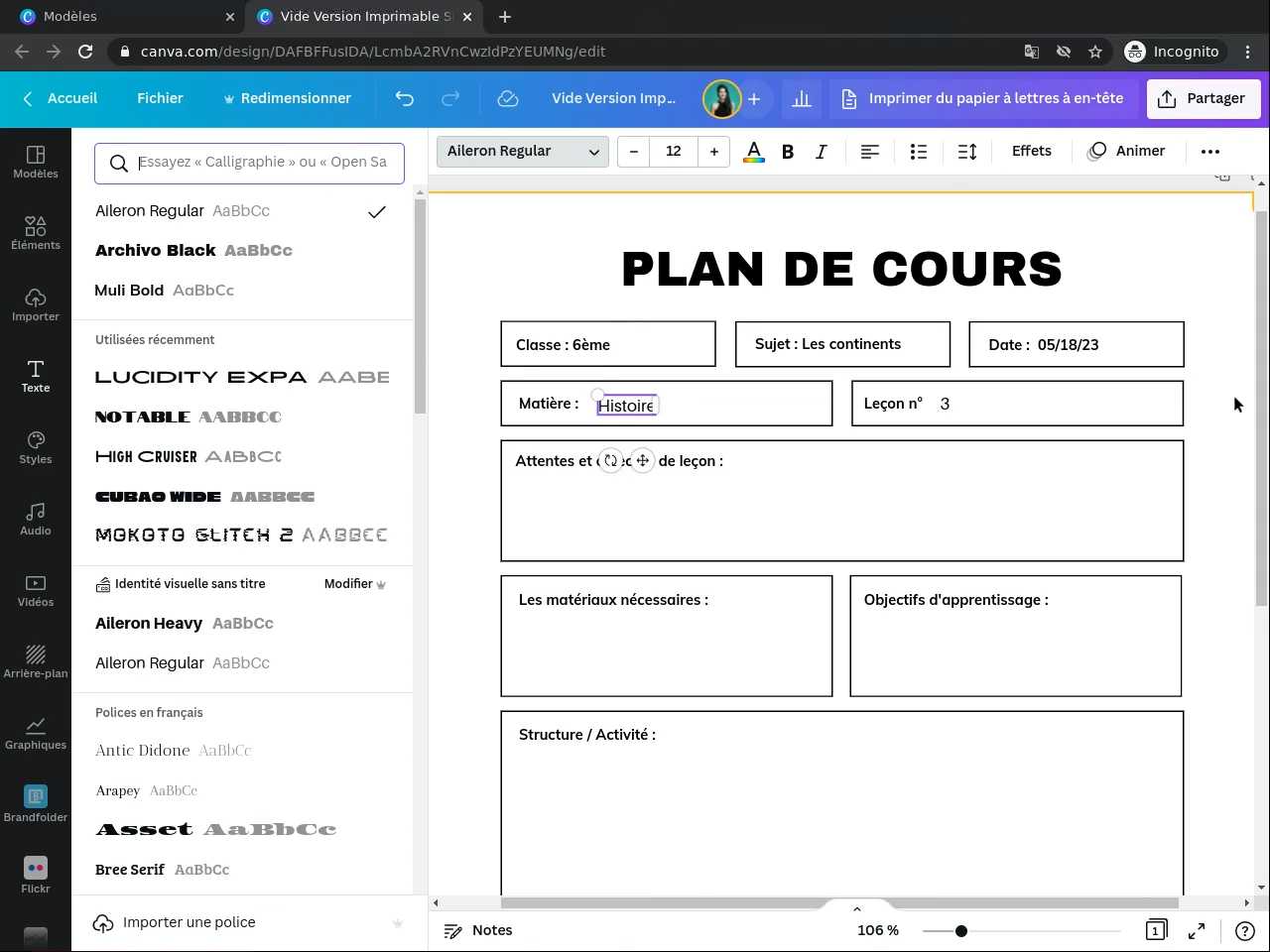The height and width of the screenshot is (952, 1270).
Task: Open the font family dropdown
Action: [x=523, y=151]
